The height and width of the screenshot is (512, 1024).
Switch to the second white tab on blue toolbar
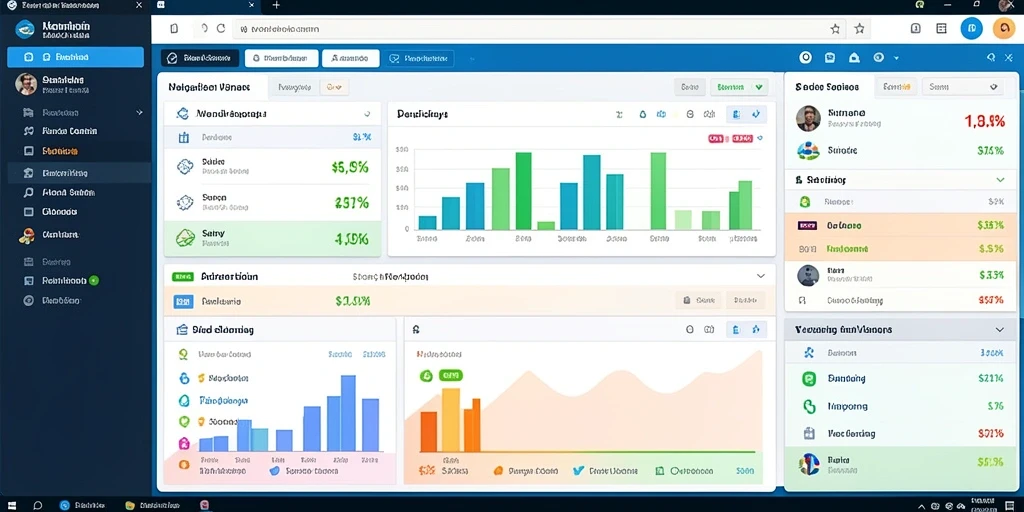[x=351, y=58]
